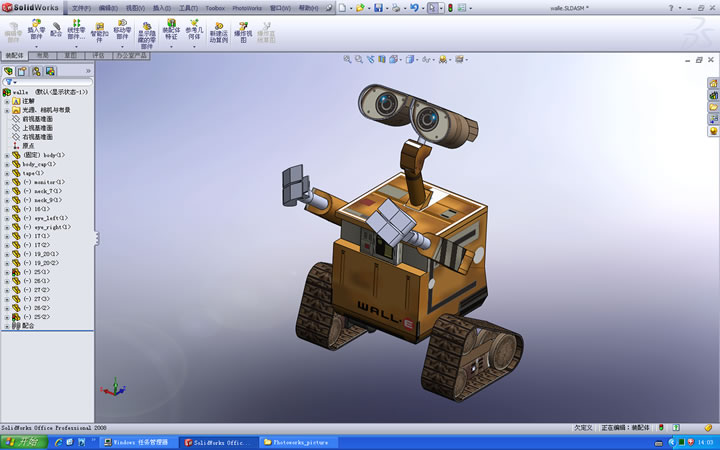Click the Open file folder icon
Viewport: 720px width, 450px height.
(x=360, y=8)
